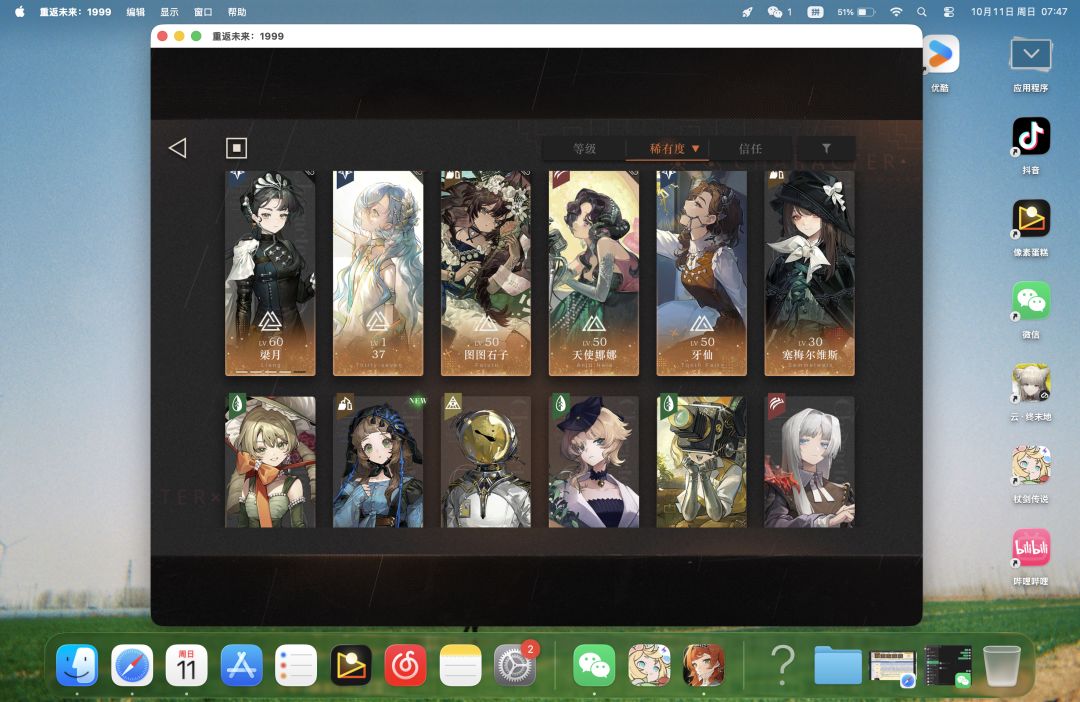Open 像素蛋糕 in the Dock
The width and height of the screenshot is (1080, 702).
351,665
